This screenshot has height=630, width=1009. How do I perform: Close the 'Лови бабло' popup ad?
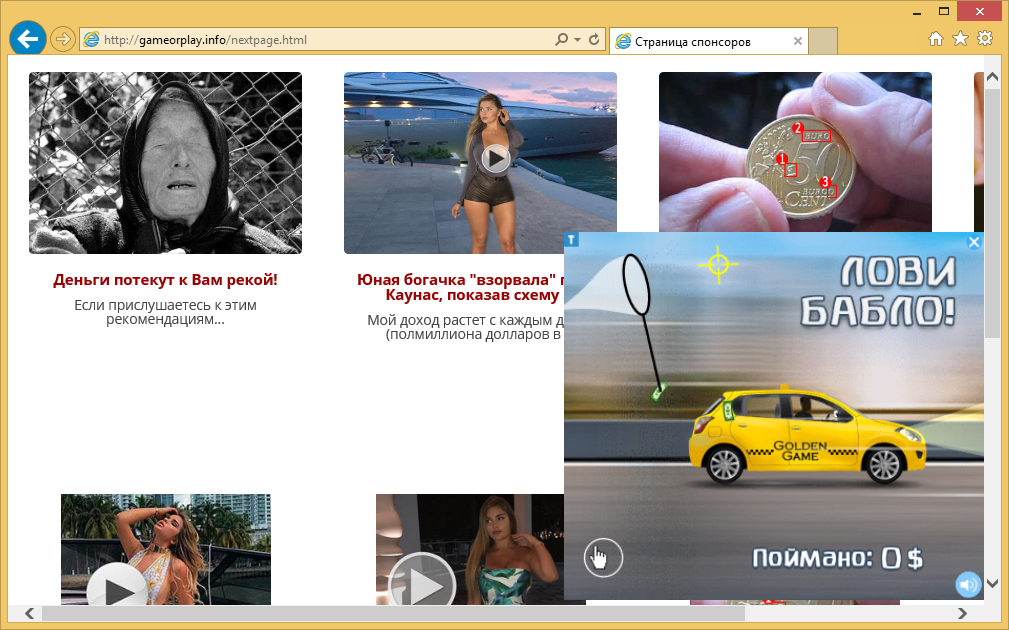pos(974,242)
